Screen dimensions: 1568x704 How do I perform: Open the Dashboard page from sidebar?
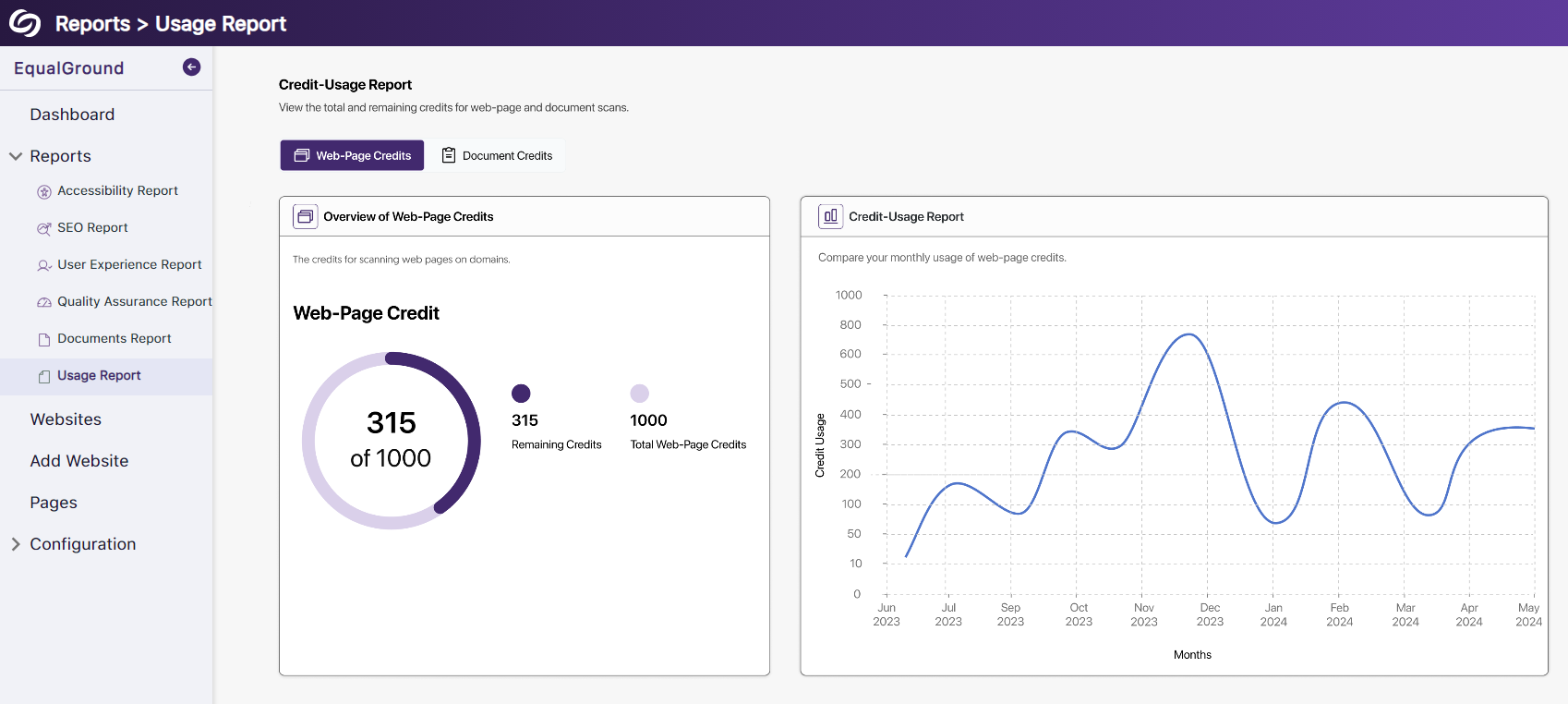[72, 115]
